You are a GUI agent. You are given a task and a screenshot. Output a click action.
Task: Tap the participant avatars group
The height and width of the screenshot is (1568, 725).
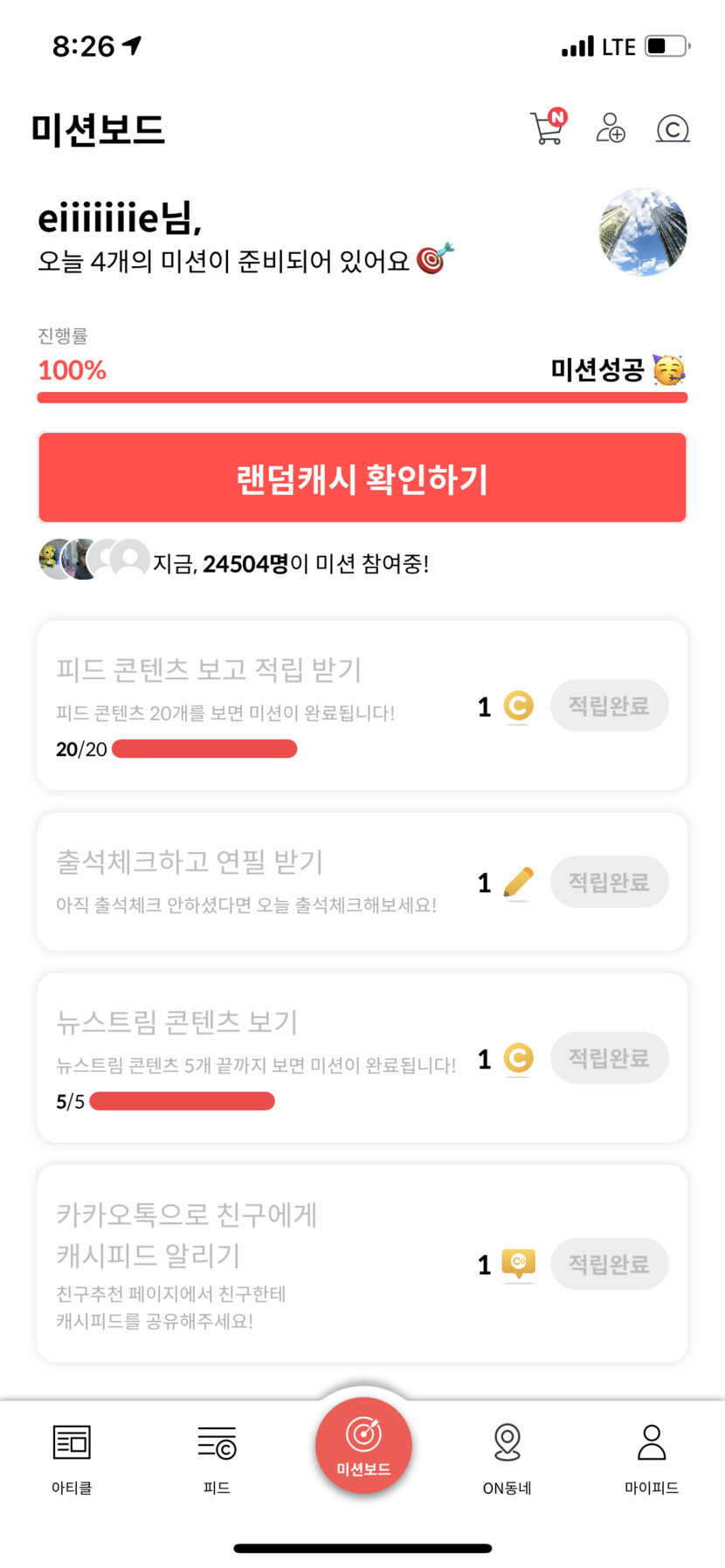click(x=93, y=560)
